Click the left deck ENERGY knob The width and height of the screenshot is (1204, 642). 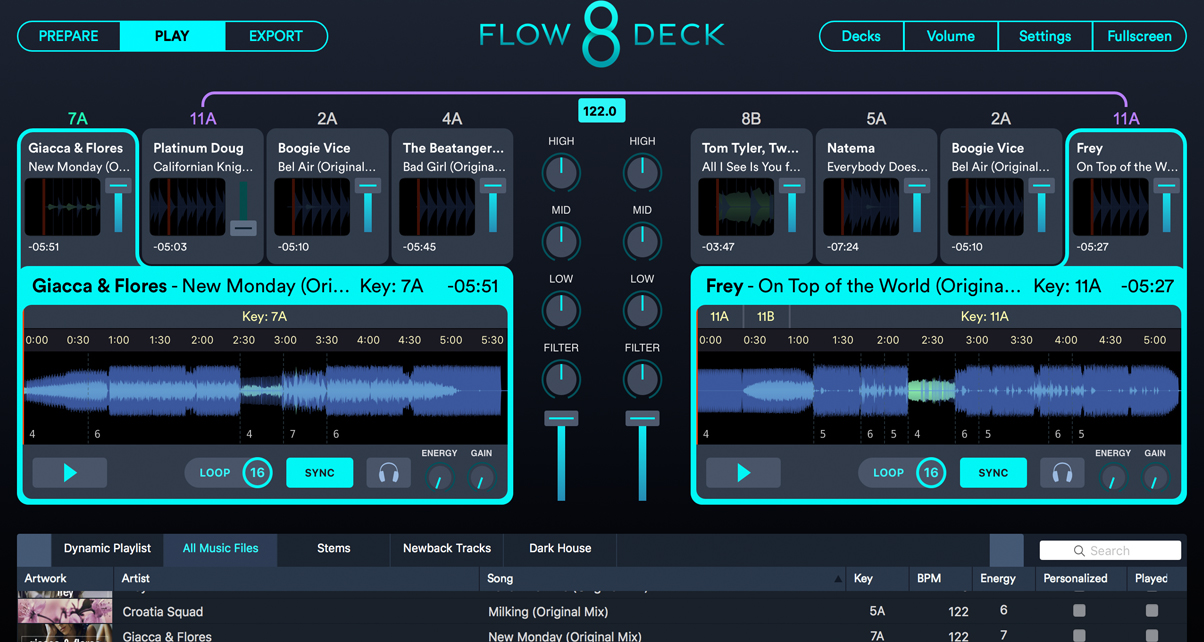(439, 480)
